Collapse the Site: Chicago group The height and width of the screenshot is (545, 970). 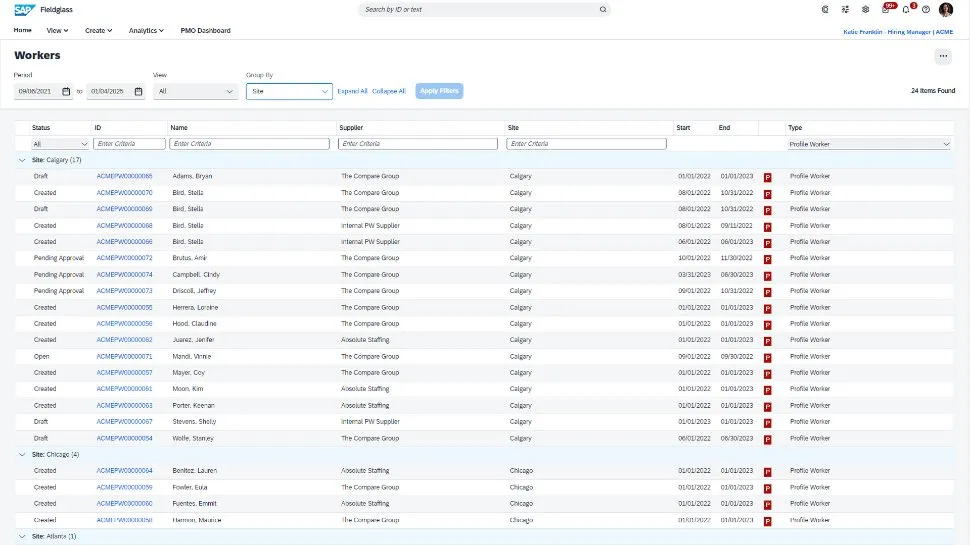(x=22, y=454)
